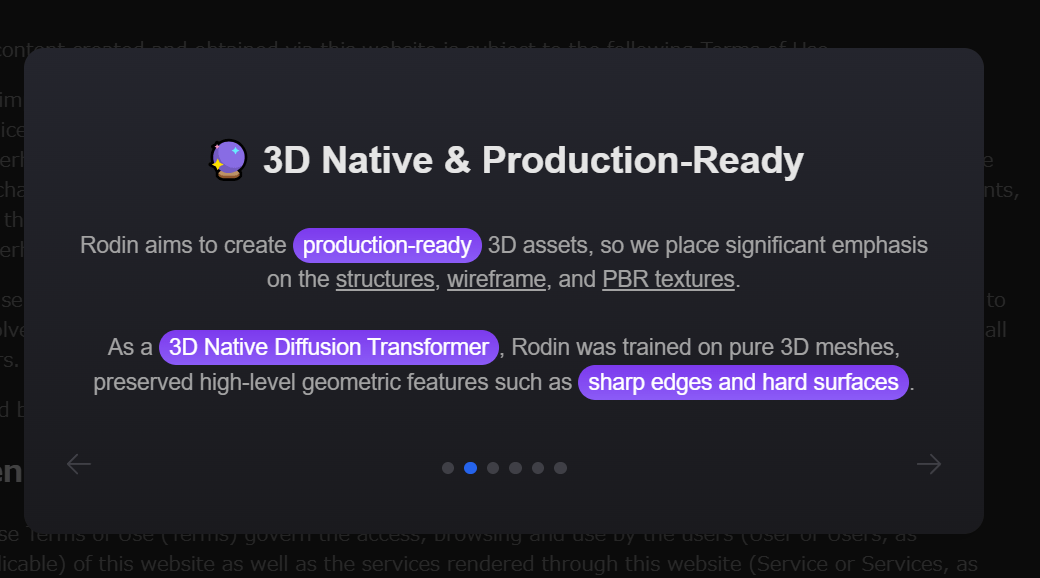Go to the previous slide with left arrow
This screenshot has height=578, width=1040.
point(79,464)
